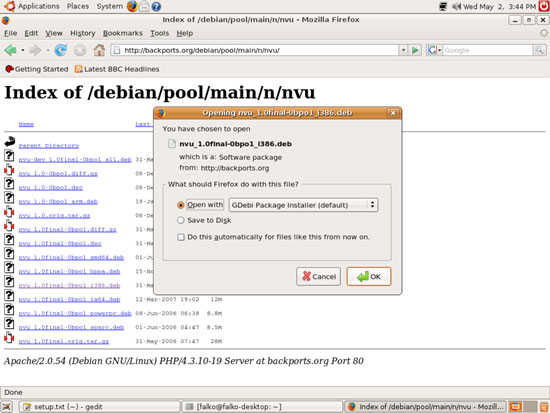Switch to setup.txt gedit taskbar window
Screen dimensions: 550x413
(99, 407)
